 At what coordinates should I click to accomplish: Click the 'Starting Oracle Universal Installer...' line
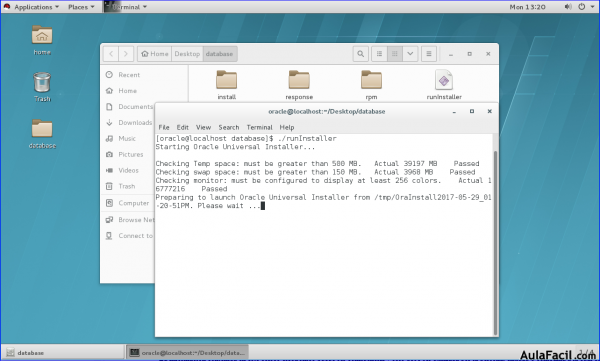point(235,147)
